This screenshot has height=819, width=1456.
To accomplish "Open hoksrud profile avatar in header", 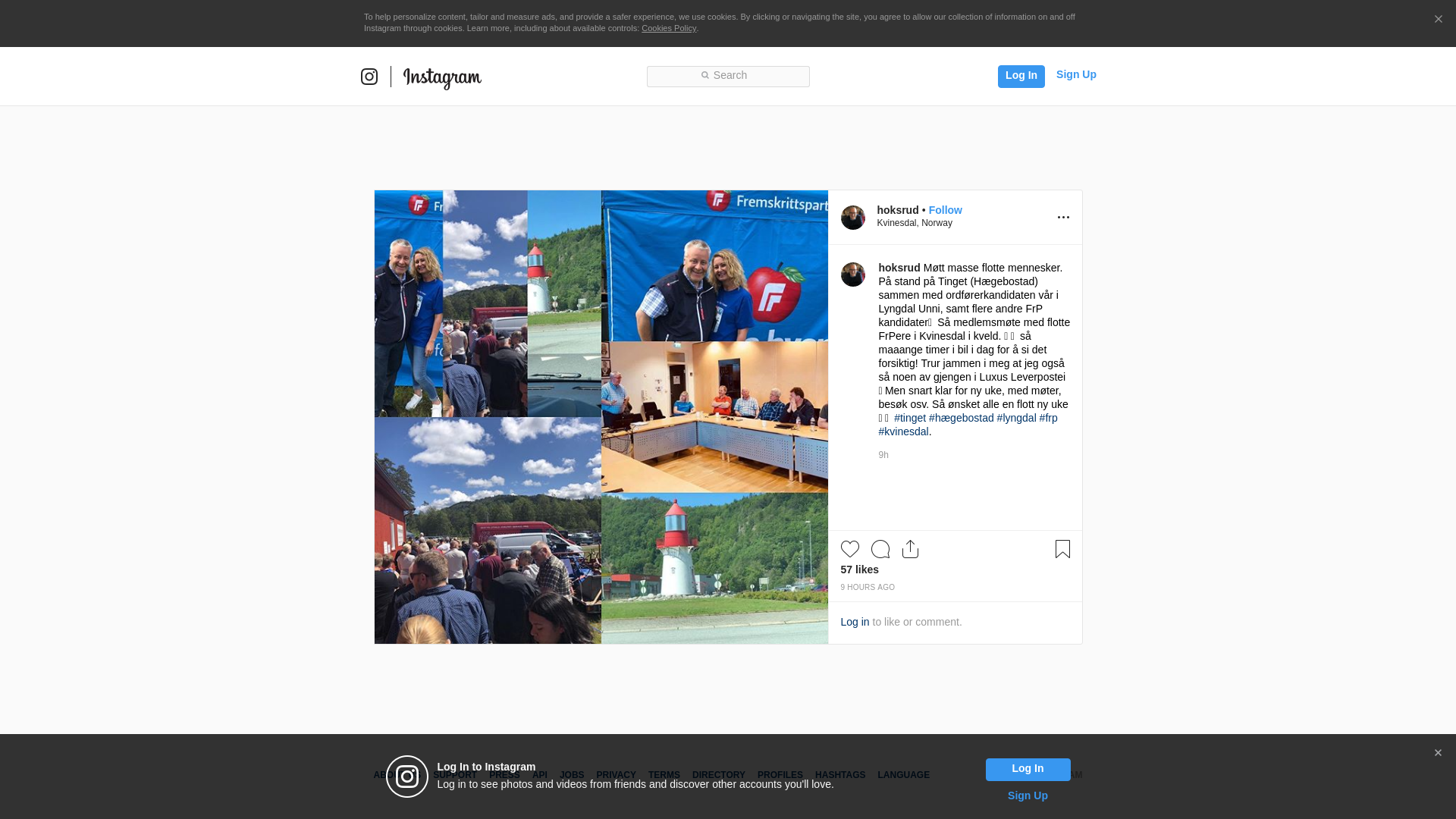I will pyautogui.click(x=853, y=218).
